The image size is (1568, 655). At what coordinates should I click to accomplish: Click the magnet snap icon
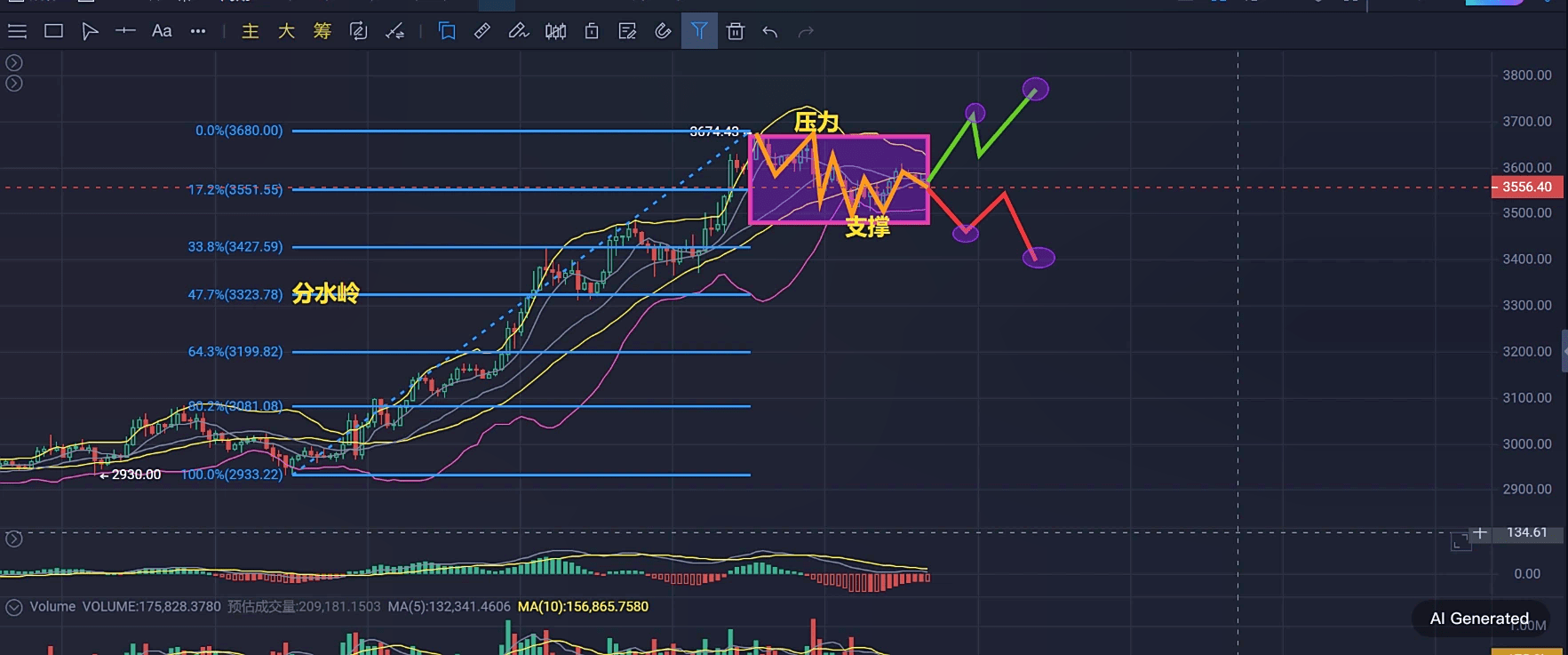(663, 31)
